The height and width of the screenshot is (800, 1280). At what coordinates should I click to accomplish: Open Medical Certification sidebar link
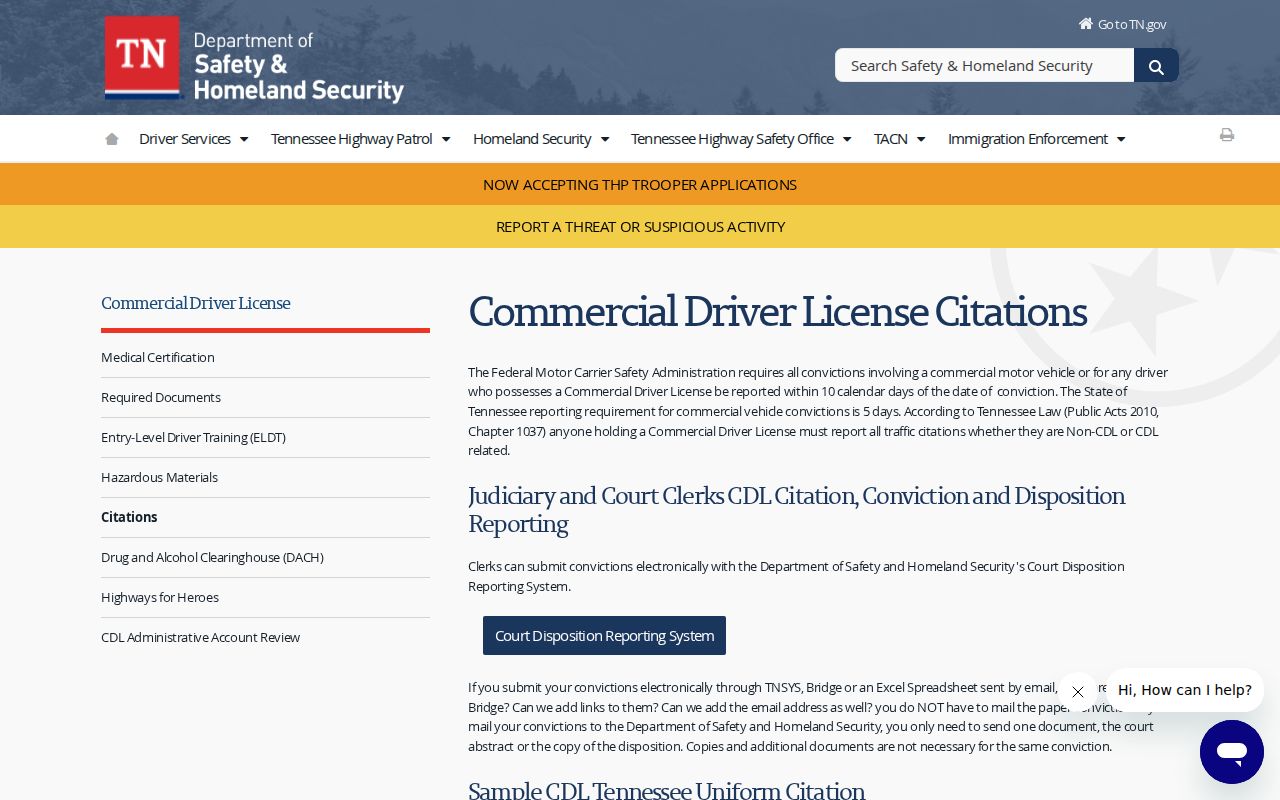coord(158,358)
